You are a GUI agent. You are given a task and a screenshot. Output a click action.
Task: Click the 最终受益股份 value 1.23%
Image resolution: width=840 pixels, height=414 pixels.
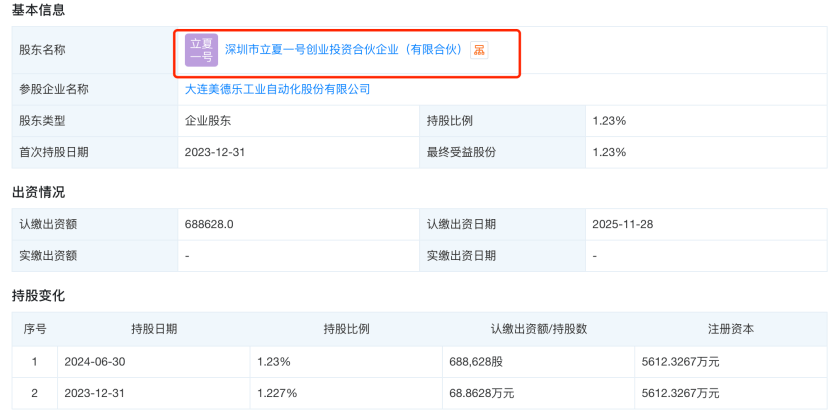[x=609, y=152]
